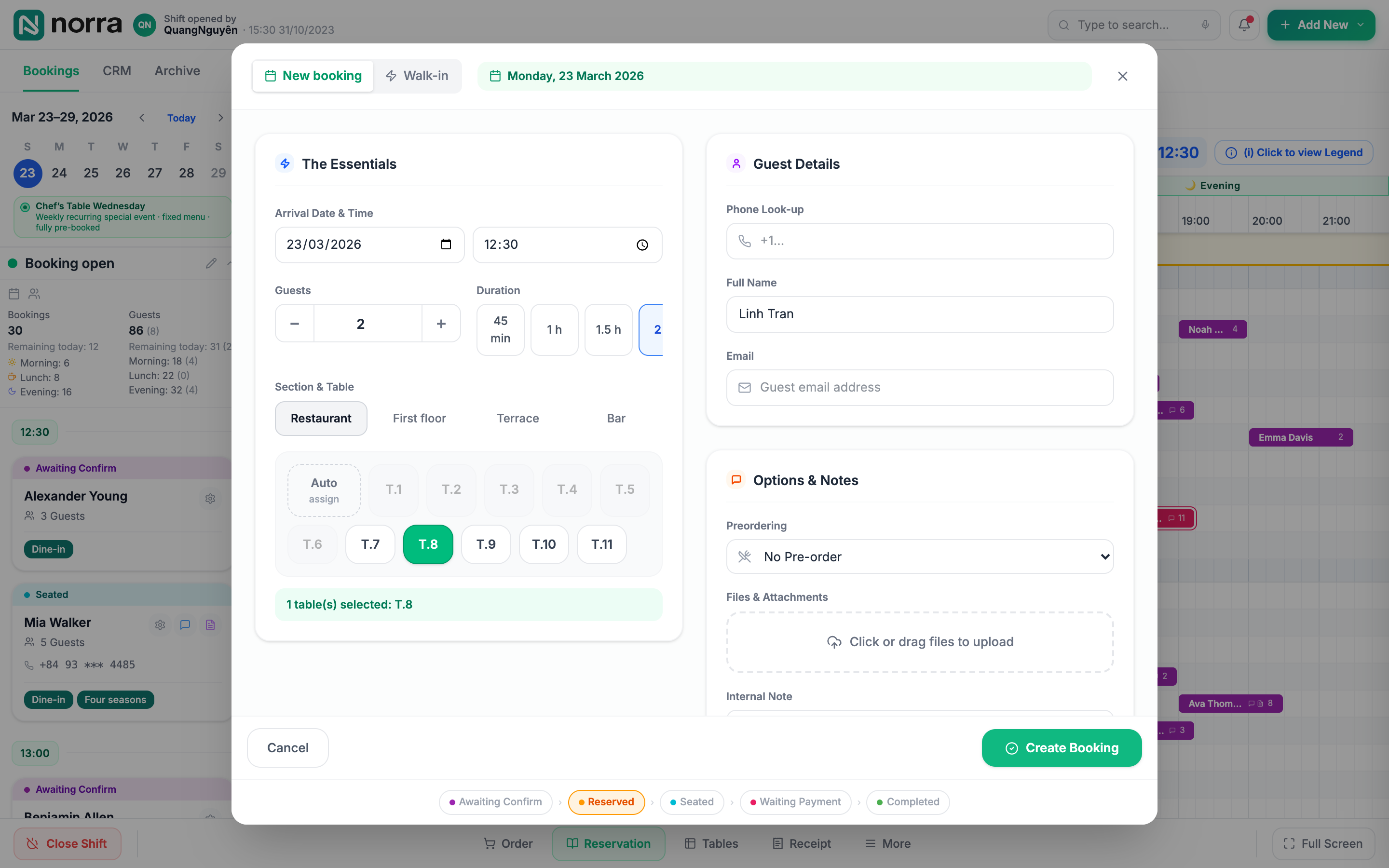Open the calendar picker in arrival date field
The image size is (1389, 868).
point(446,244)
